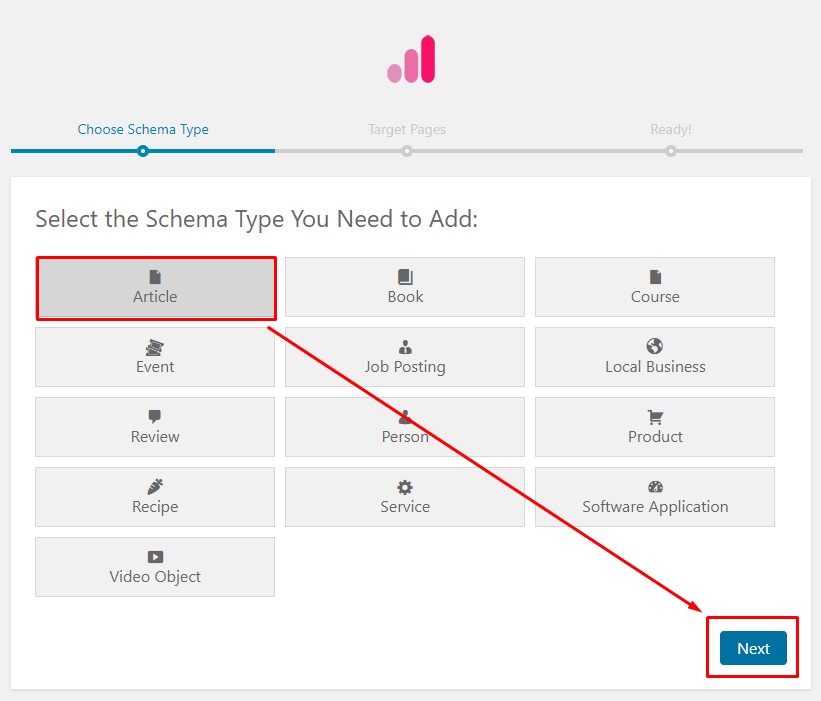Select the Job Posting schema

[x=405, y=357]
